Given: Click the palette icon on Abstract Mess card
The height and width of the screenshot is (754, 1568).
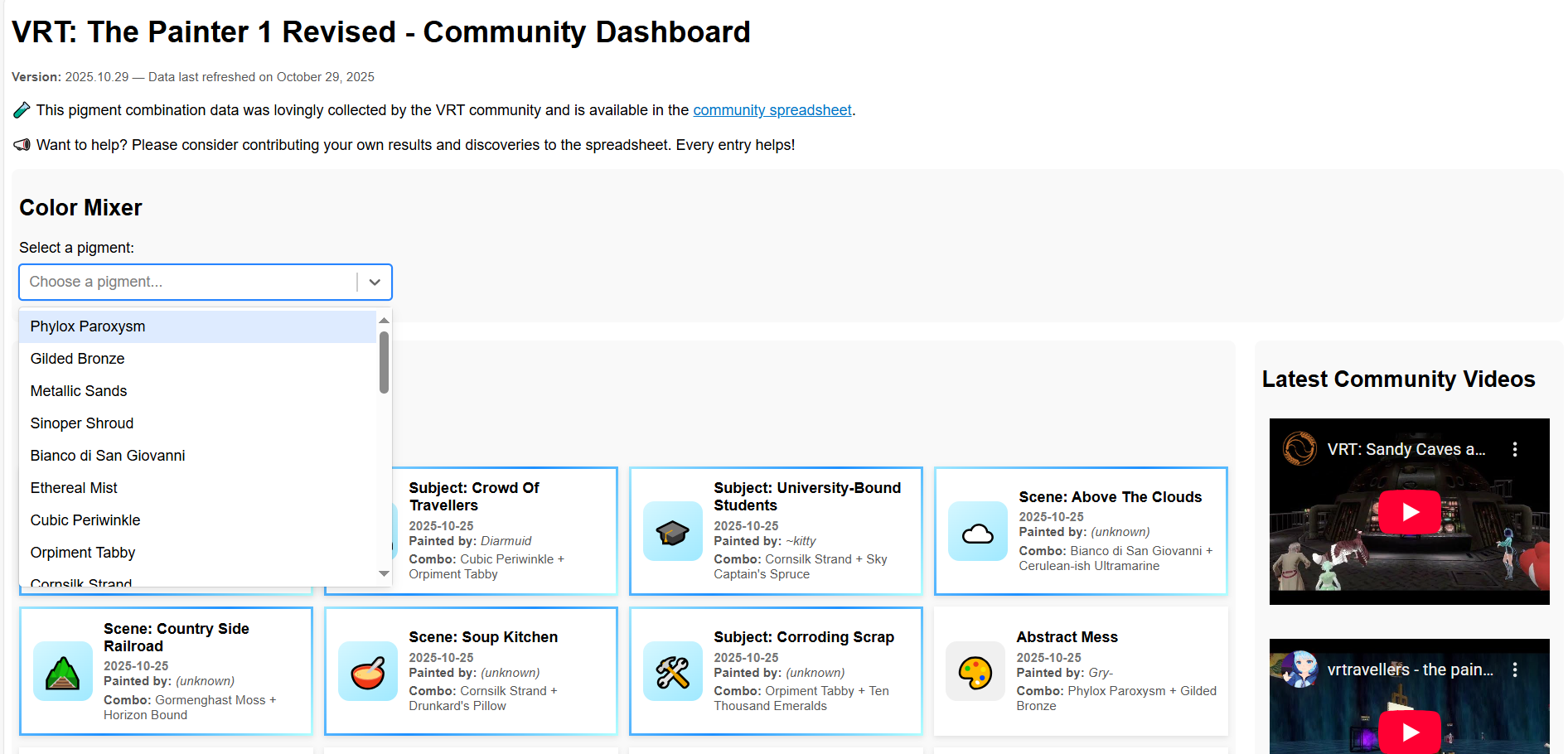Looking at the screenshot, I should [975, 672].
